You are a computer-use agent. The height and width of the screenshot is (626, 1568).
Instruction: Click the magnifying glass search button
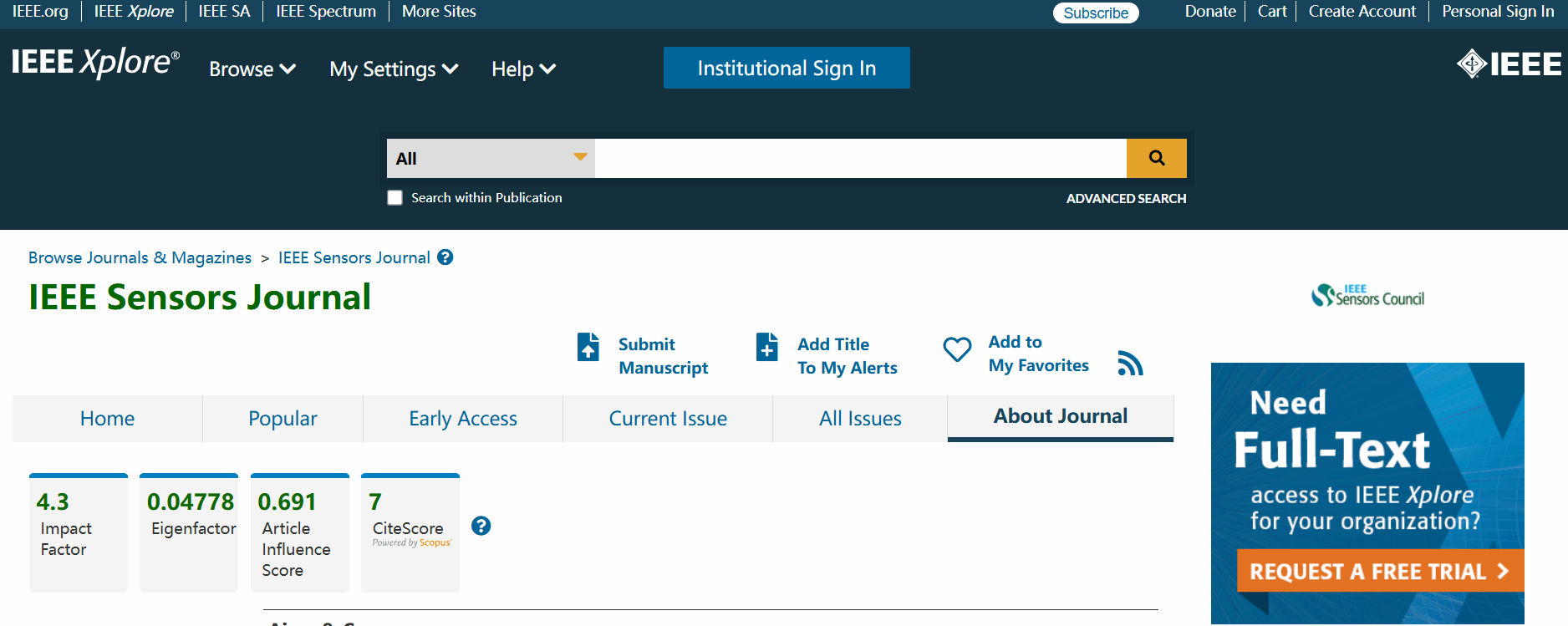(1156, 158)
